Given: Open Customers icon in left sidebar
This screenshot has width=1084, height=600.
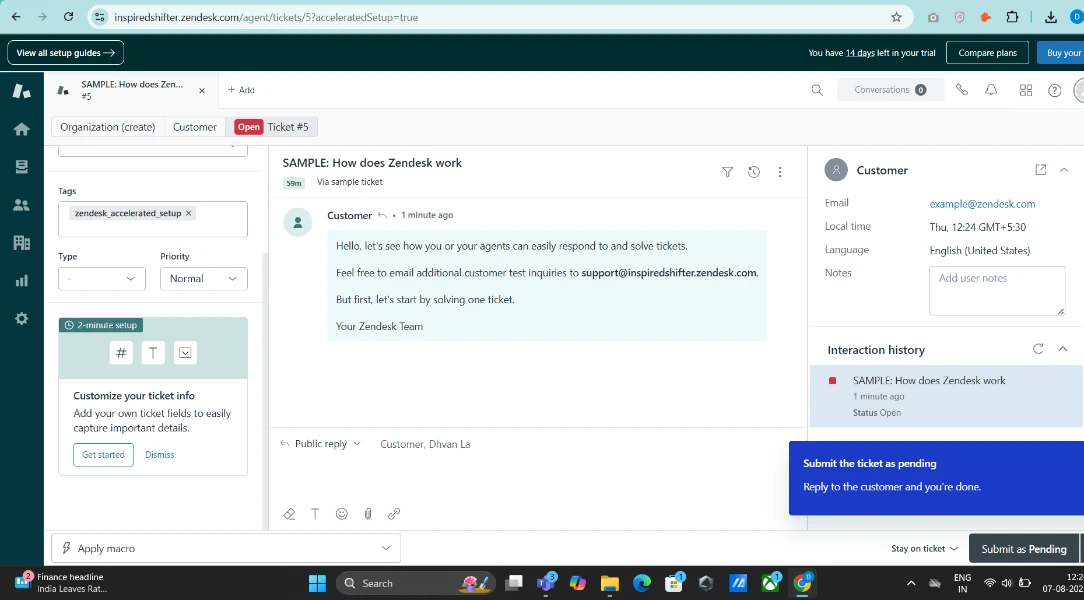Looking at the screenshot, I should pyautogui.click(x=21, y=205).
